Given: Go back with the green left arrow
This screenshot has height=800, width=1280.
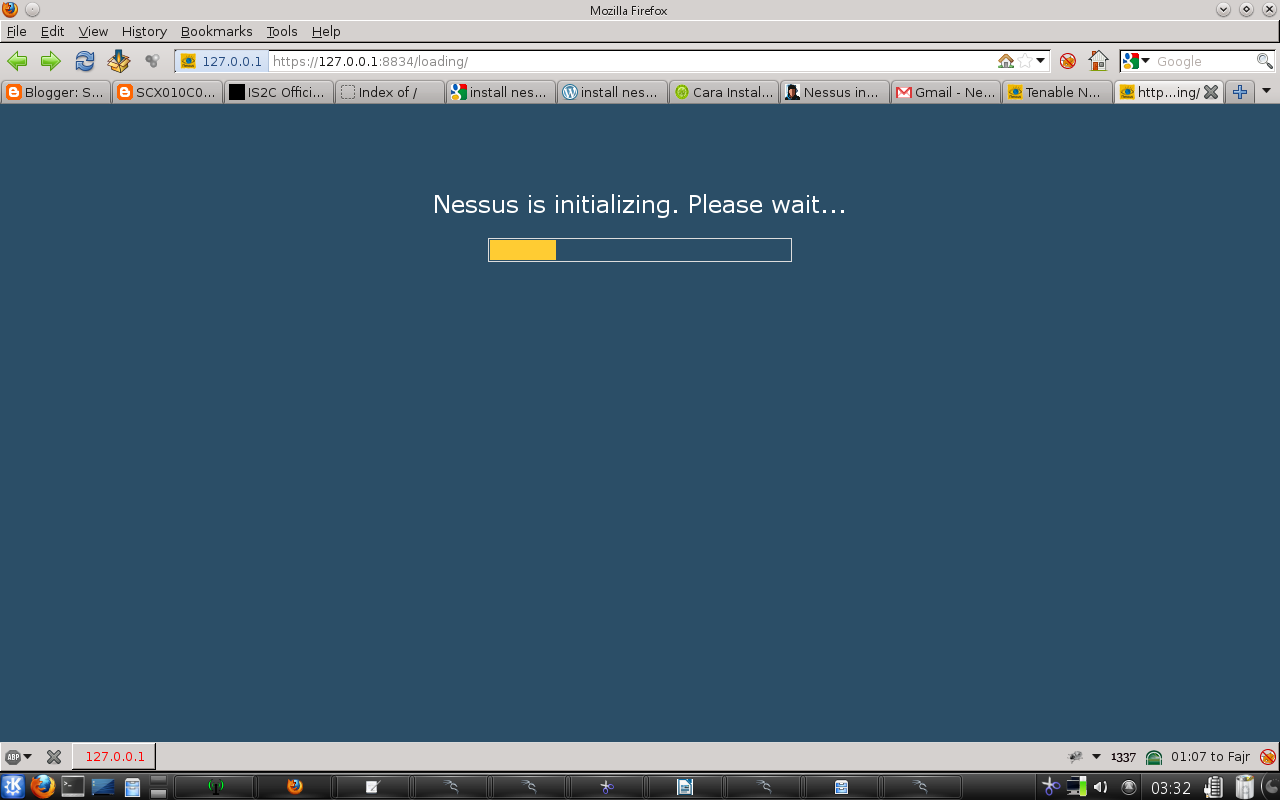Looking at the screenshot, I should click(x=17, y=61).
